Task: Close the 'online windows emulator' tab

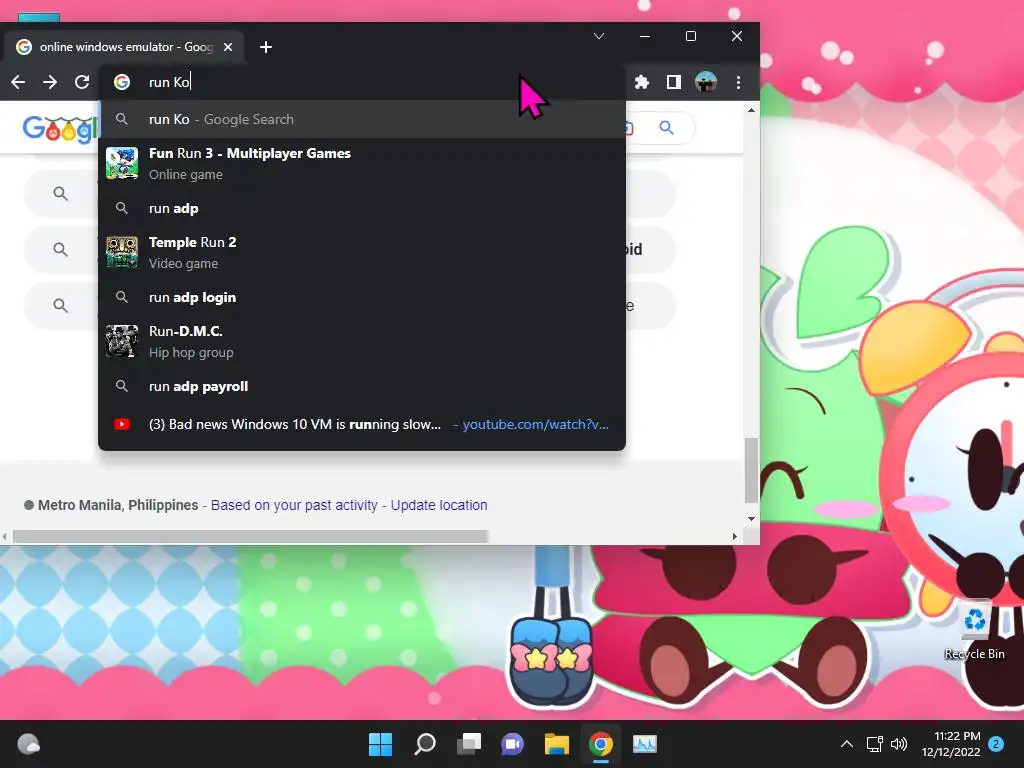Action: pyautogui.click(x=228, y=47)
